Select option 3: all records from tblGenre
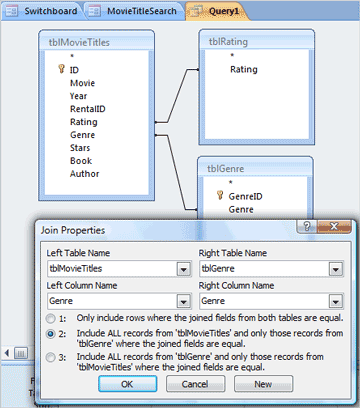Image resolution: width=360 pixels, height=408 pixels. click(x=50, y=358)
